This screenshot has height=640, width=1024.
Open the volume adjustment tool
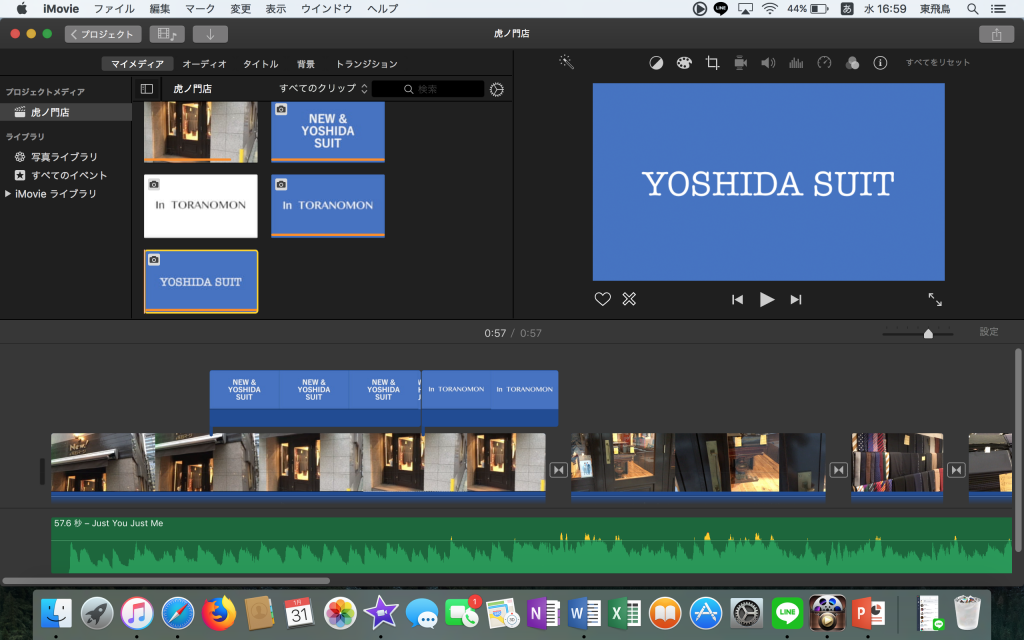pyautogui.click(x=768, y=63)
